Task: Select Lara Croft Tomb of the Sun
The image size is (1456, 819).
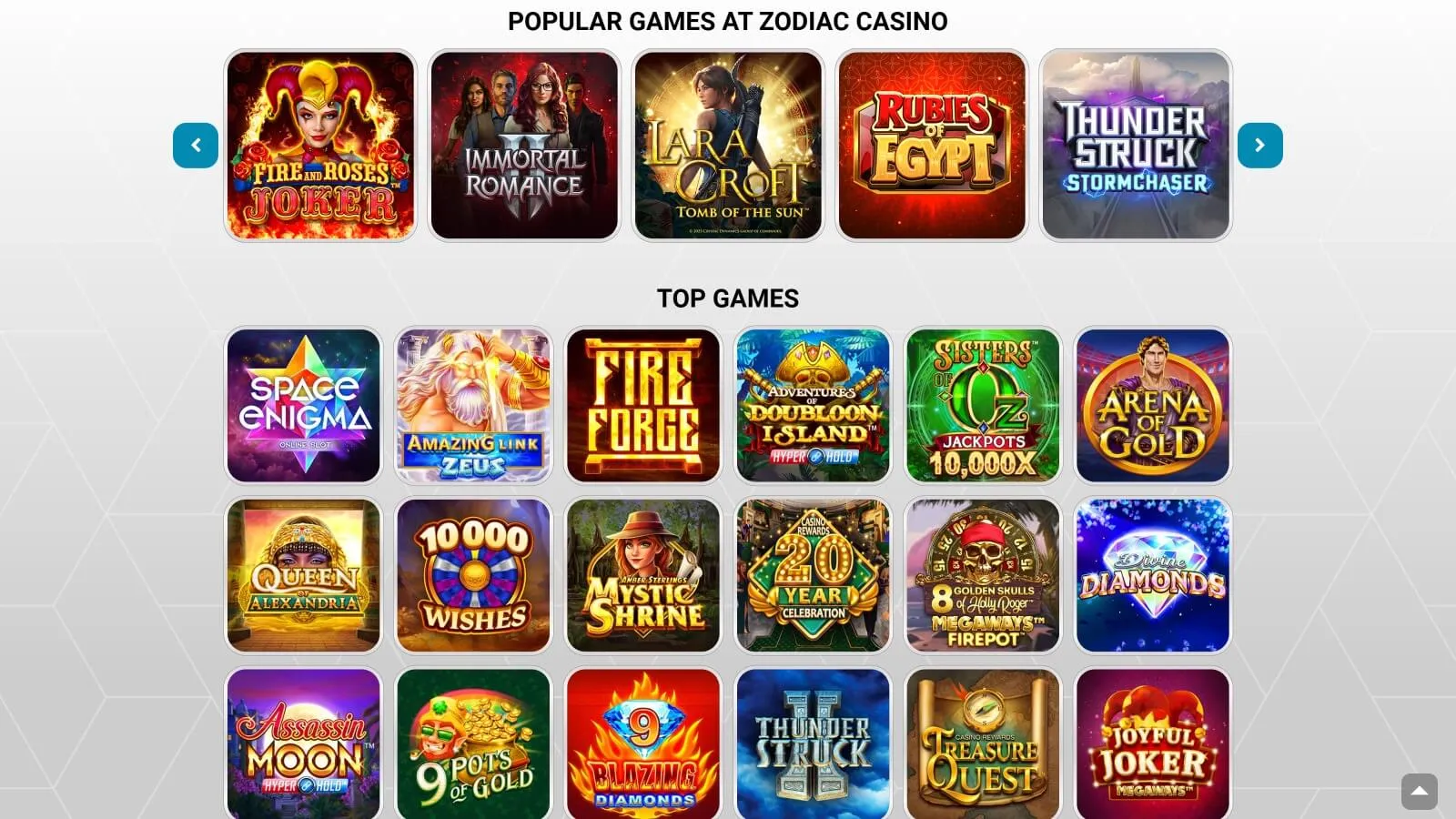Action: click(x=728, y=146)
